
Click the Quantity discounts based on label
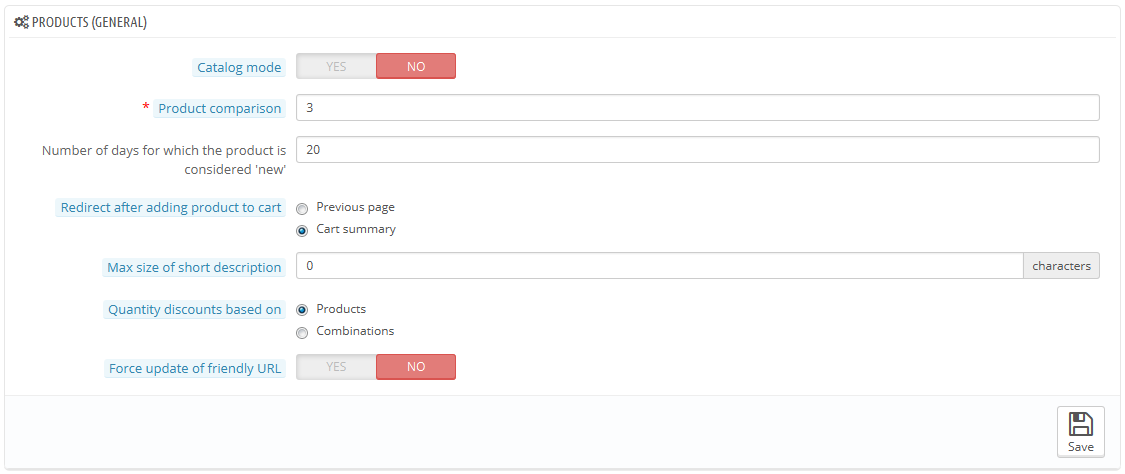(x=194, y=310)
